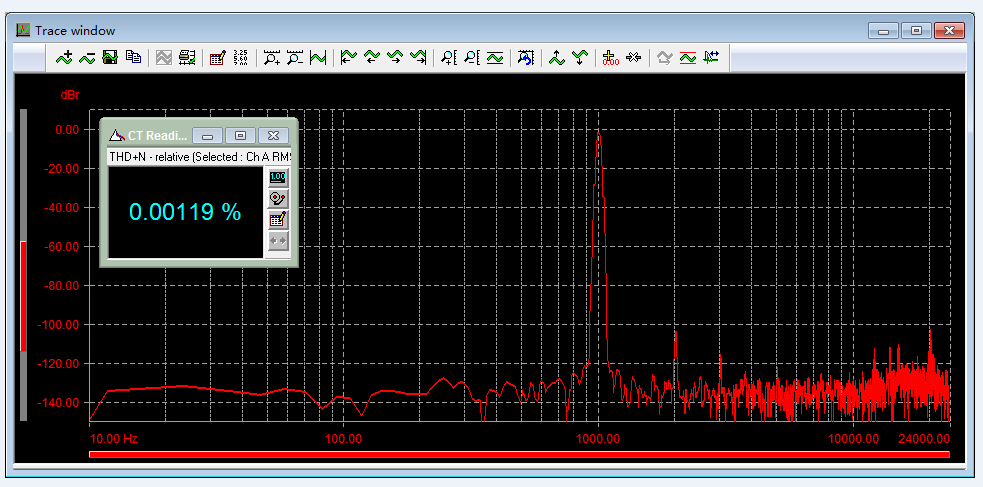The width and height of the screenshot is (983, 487).
Task: Zoom in vertically with magnifier plus bracket icon
Action: pyautogui.click(x=449, y=58)
